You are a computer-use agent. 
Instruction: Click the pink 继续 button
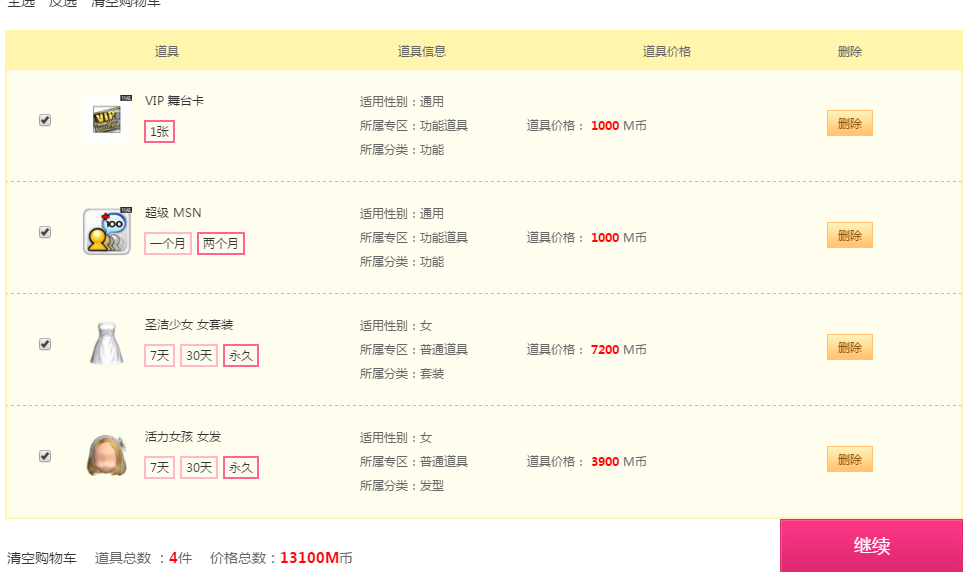(871, 545)
